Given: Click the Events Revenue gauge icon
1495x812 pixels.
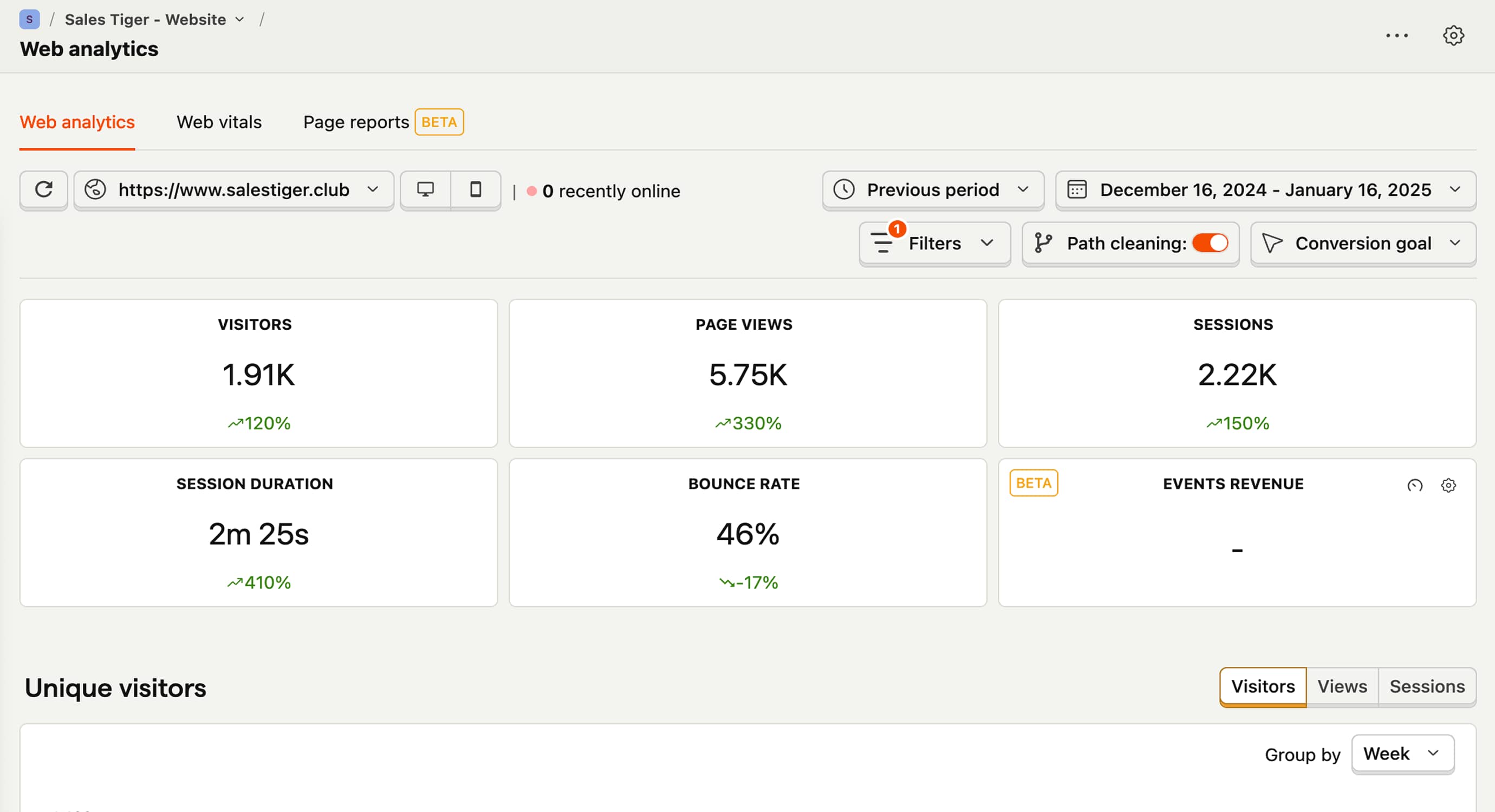Looking at the screenshot, I should [x=1414, y=485].
